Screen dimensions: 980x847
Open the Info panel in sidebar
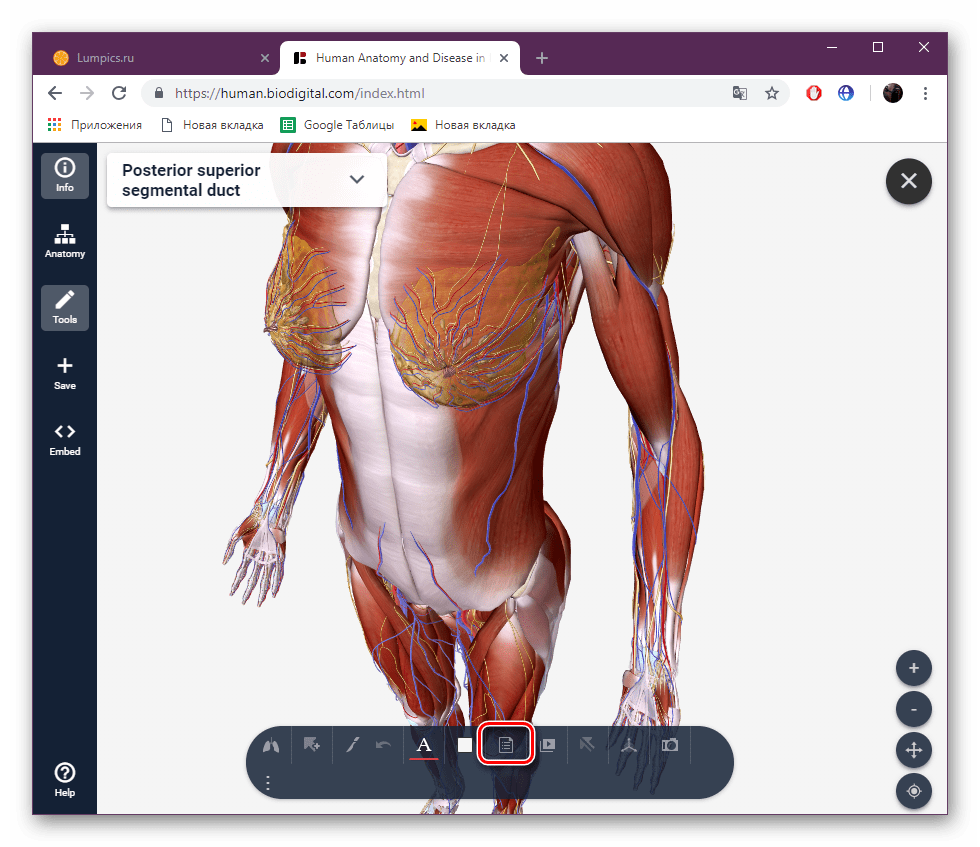pyautogui.click(x=65, y=175)
